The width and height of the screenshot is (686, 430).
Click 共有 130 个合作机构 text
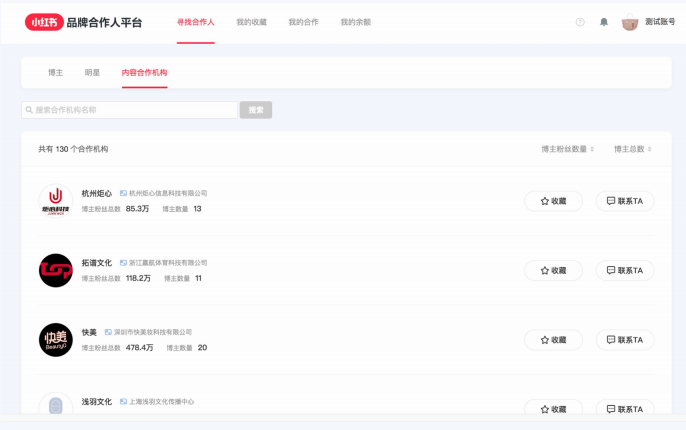tap(73, 149)
